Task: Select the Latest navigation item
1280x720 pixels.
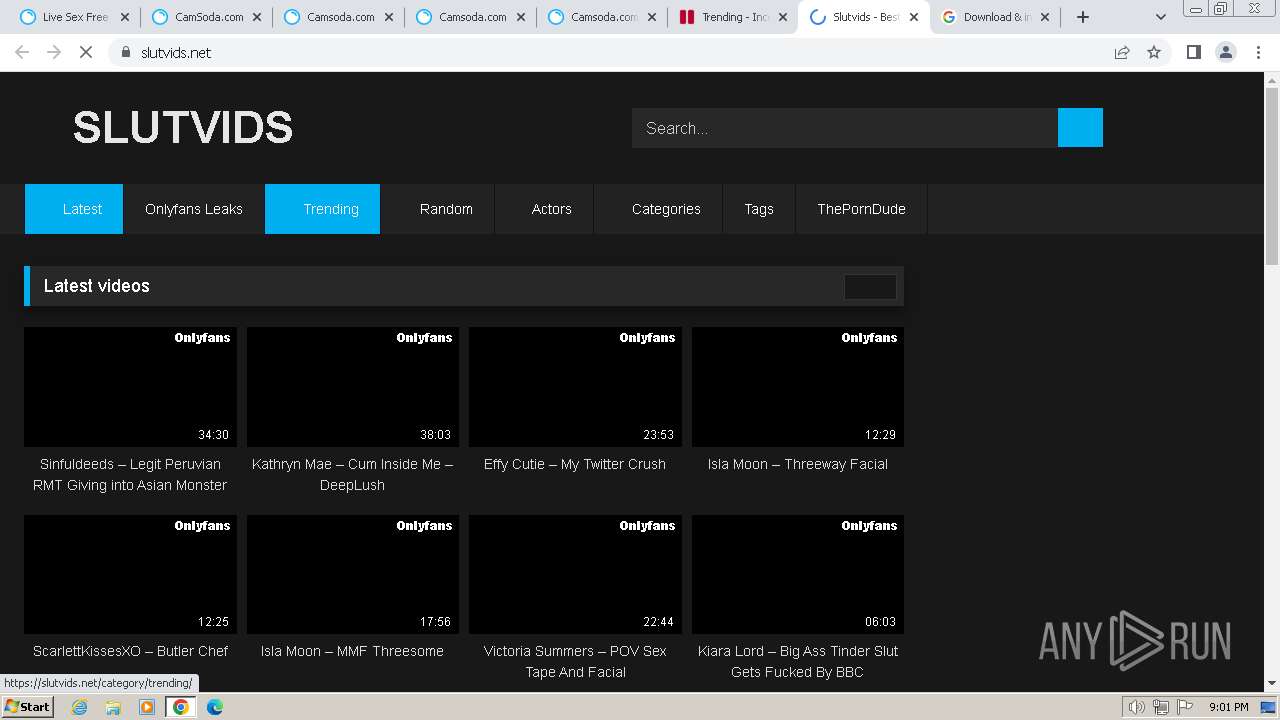Action: (x=74, y=209)
